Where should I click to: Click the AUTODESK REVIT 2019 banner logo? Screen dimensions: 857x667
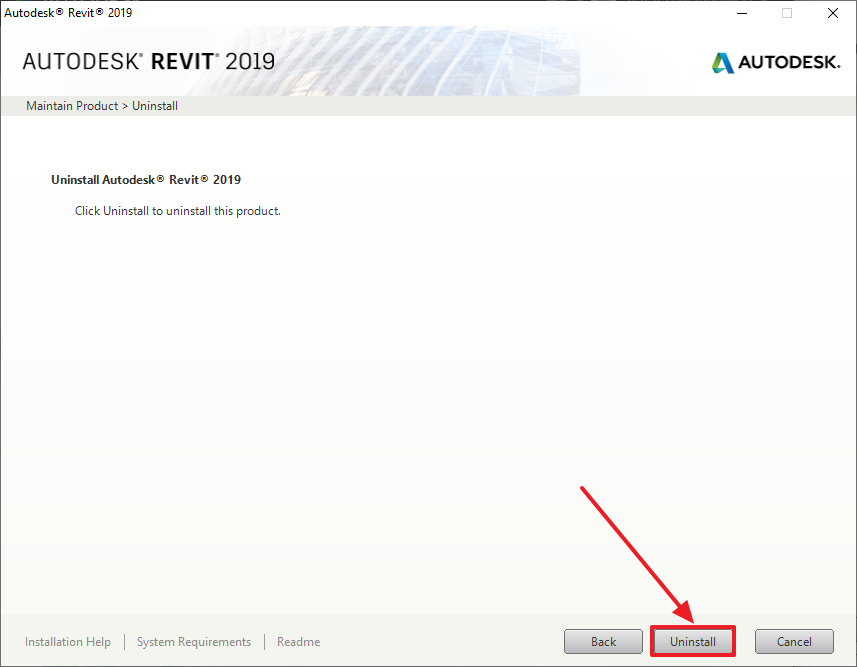coord(148,61)
